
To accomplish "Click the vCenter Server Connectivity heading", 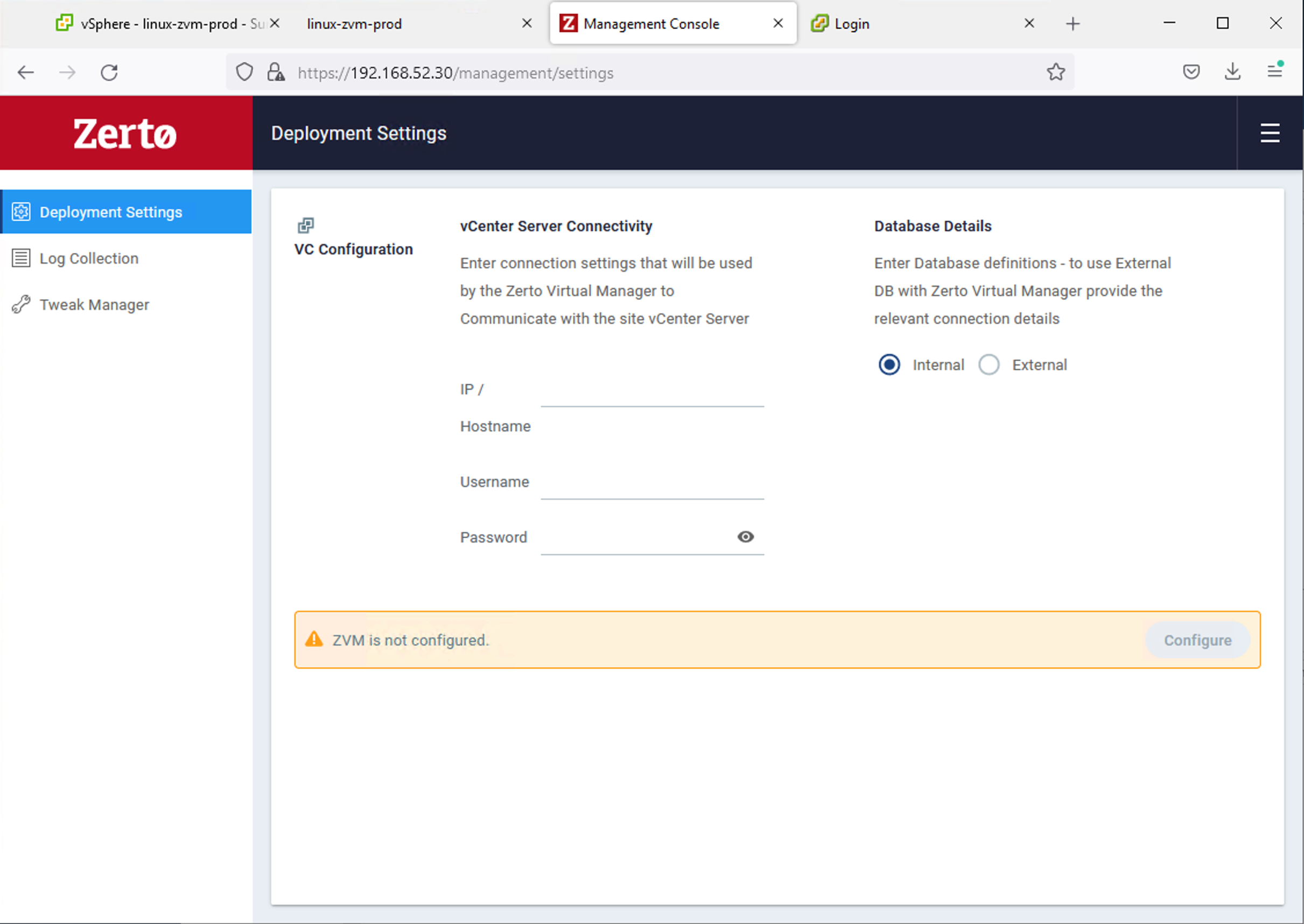I will [x=556, y=226].
